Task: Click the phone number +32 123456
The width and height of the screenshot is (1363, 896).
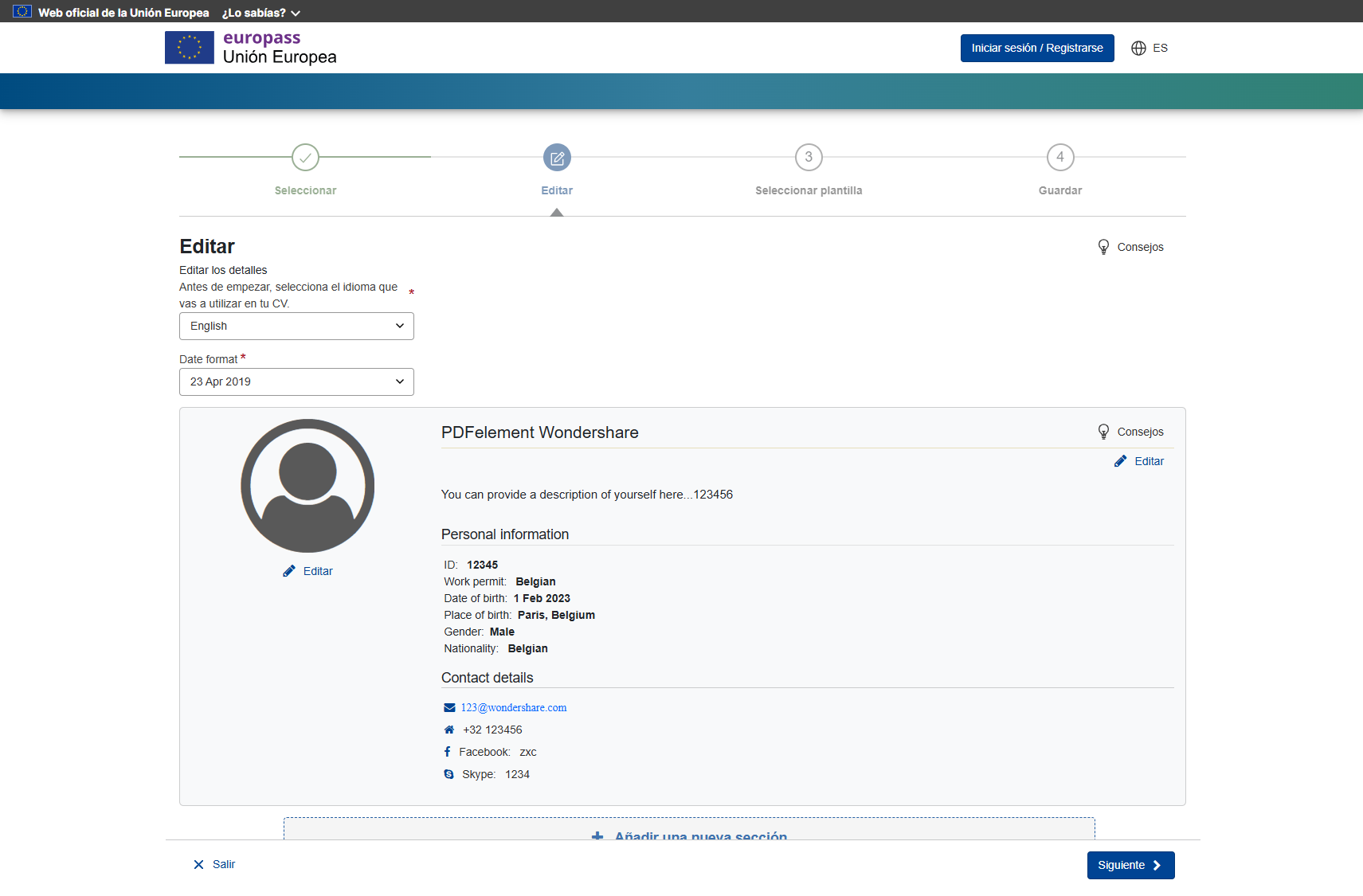Action: coord(492,730)
